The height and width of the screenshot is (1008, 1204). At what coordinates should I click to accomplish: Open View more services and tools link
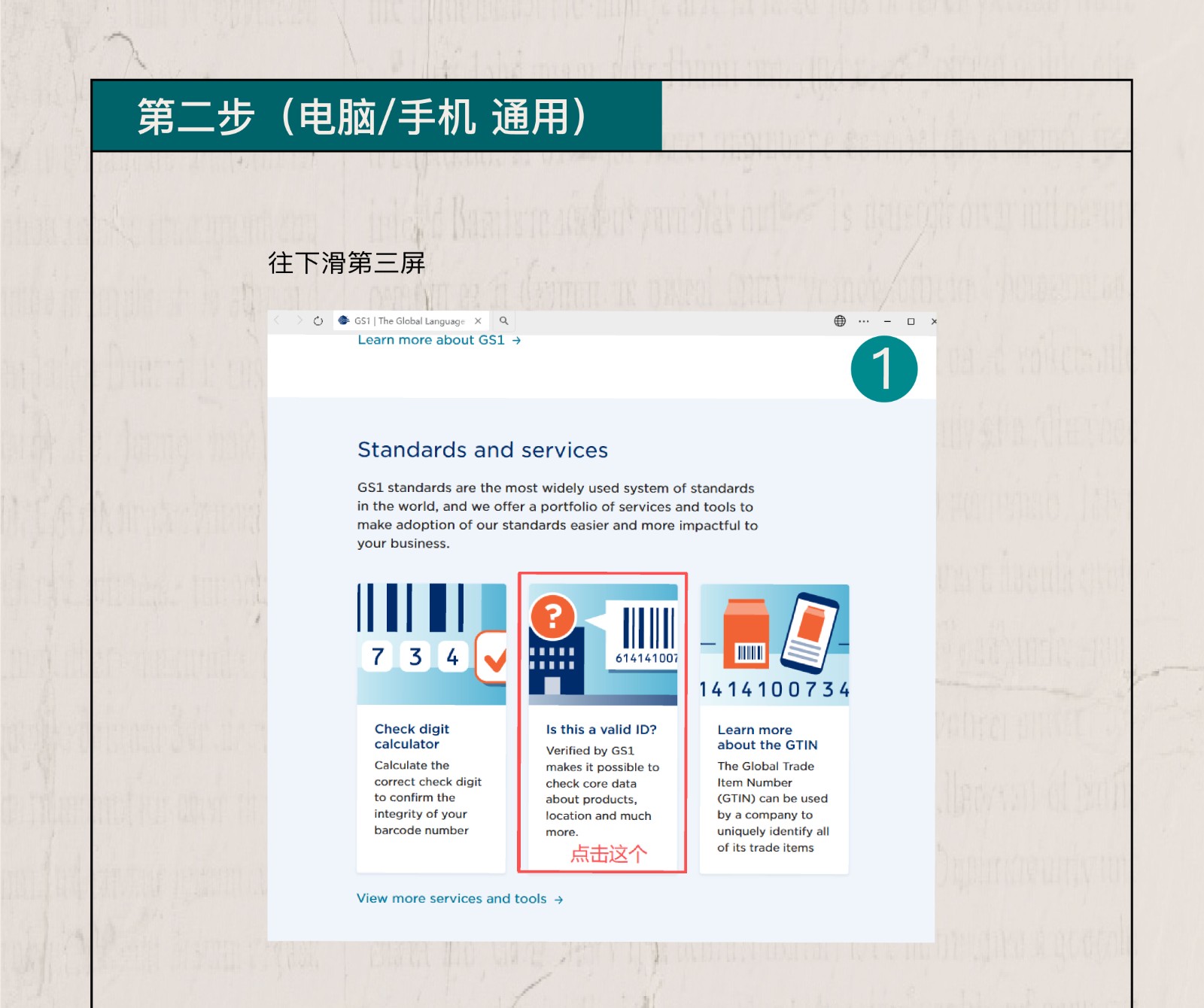click(460, 899)
